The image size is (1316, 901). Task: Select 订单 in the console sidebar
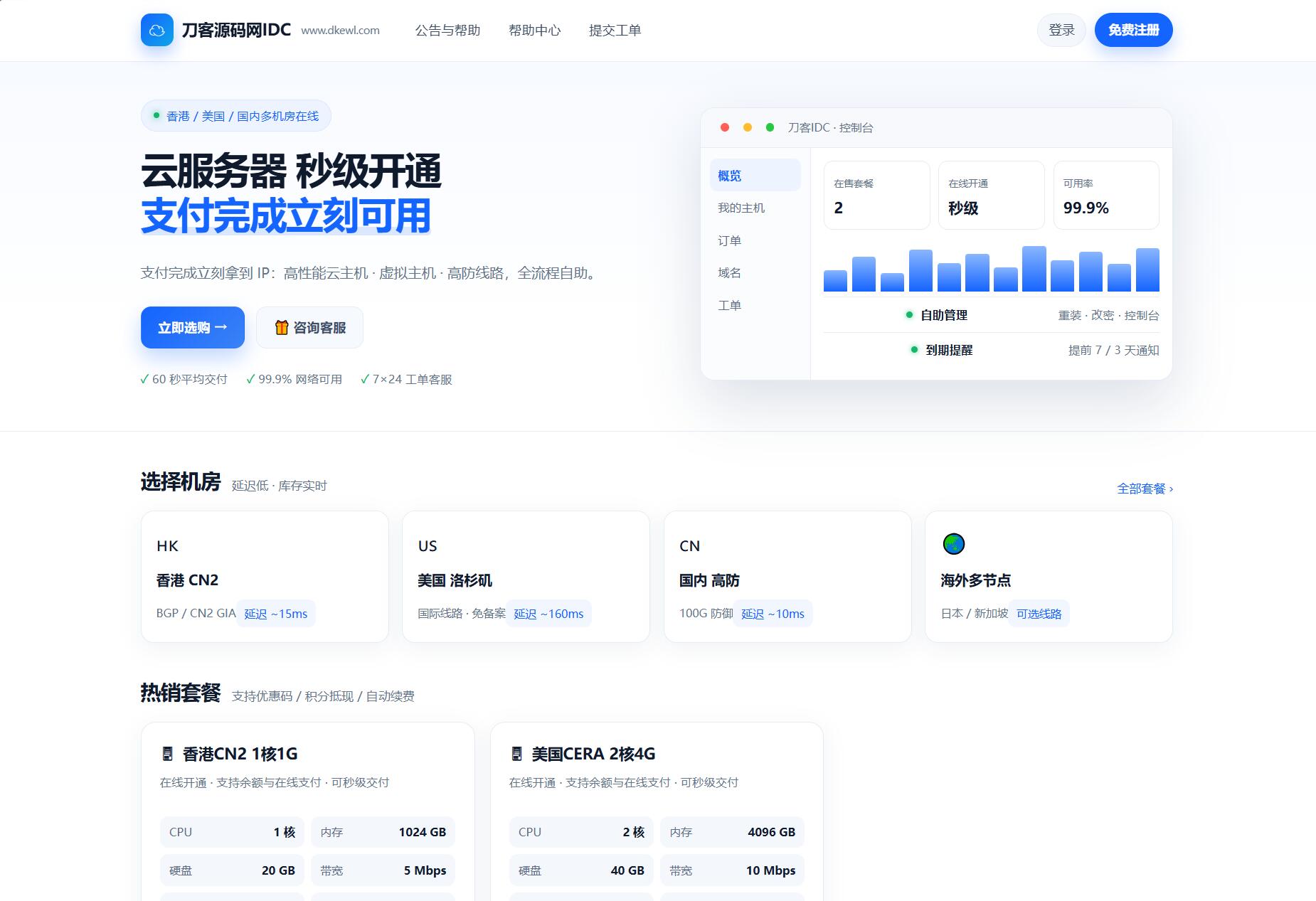point(755,240)
